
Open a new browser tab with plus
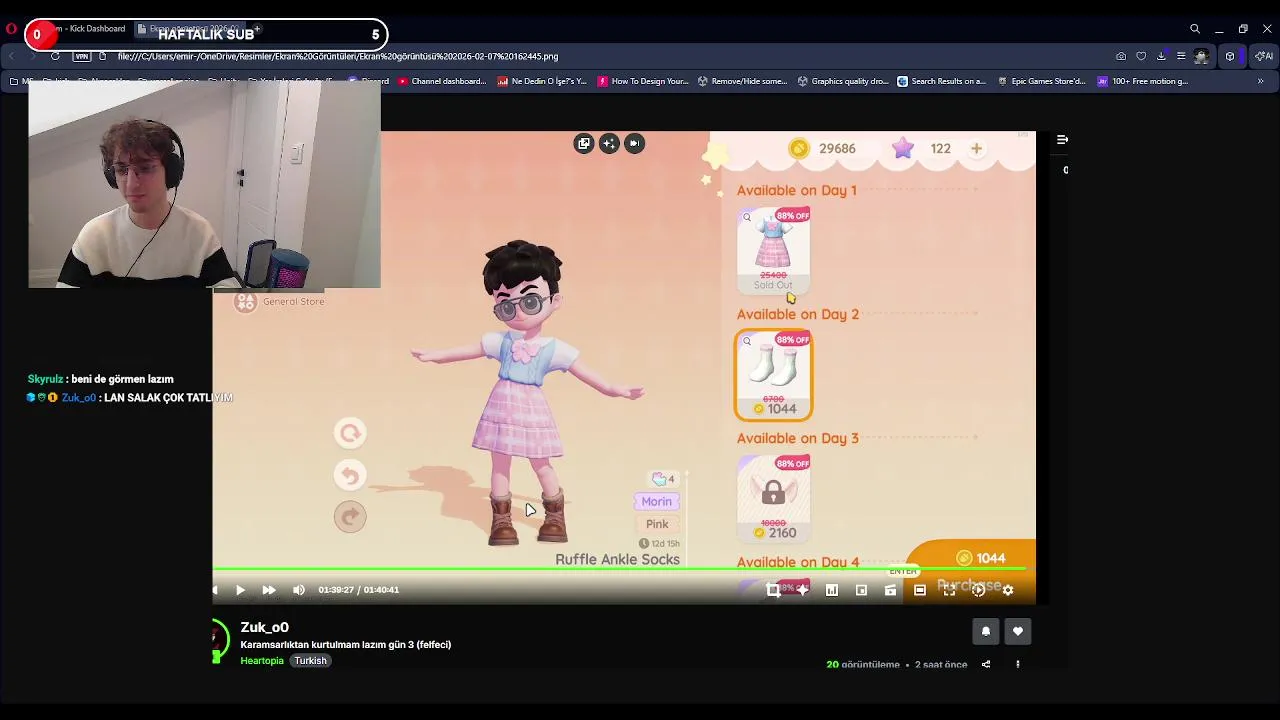tap(257, 29)
